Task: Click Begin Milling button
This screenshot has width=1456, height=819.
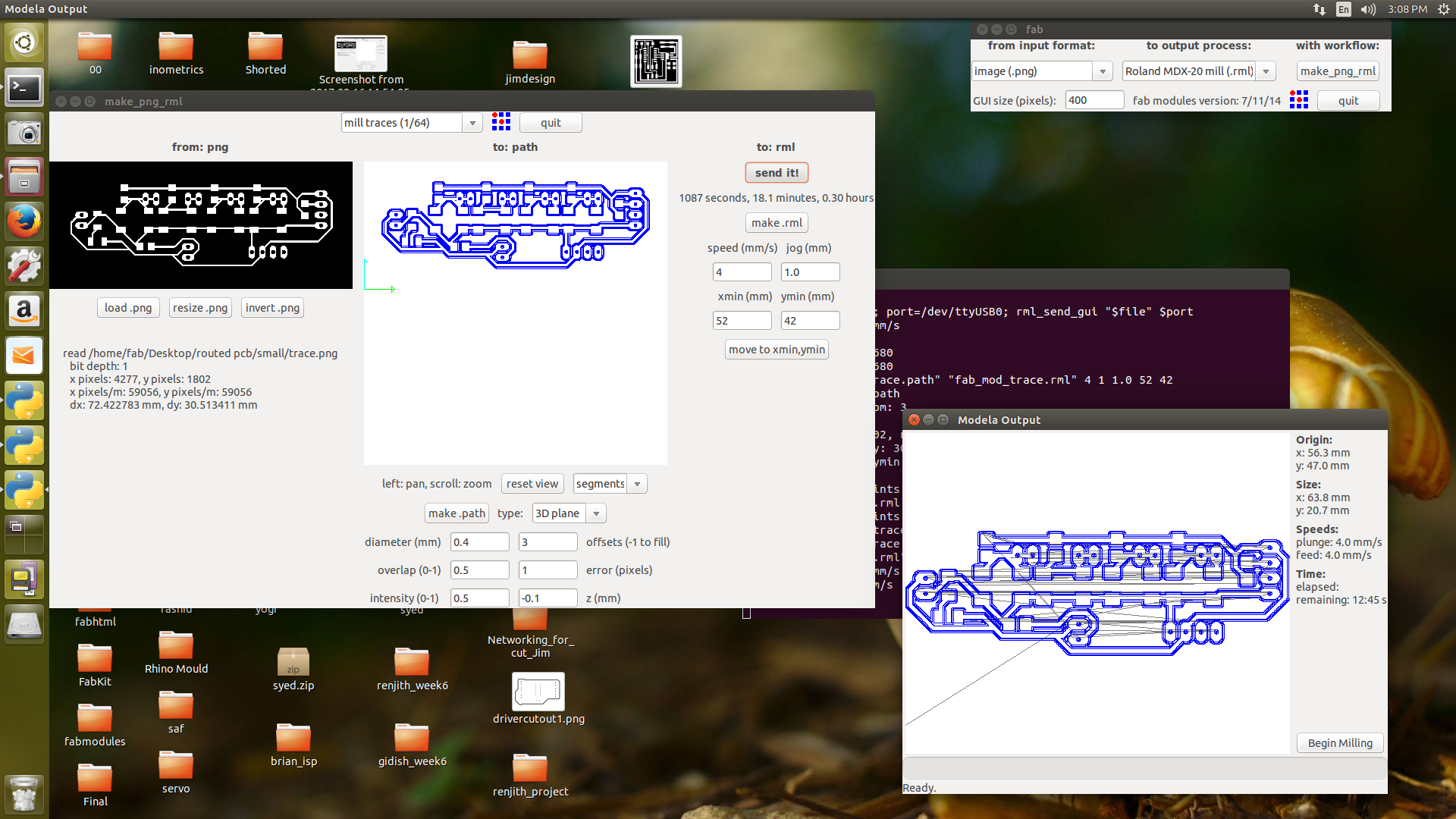Action: [1339, 743]
